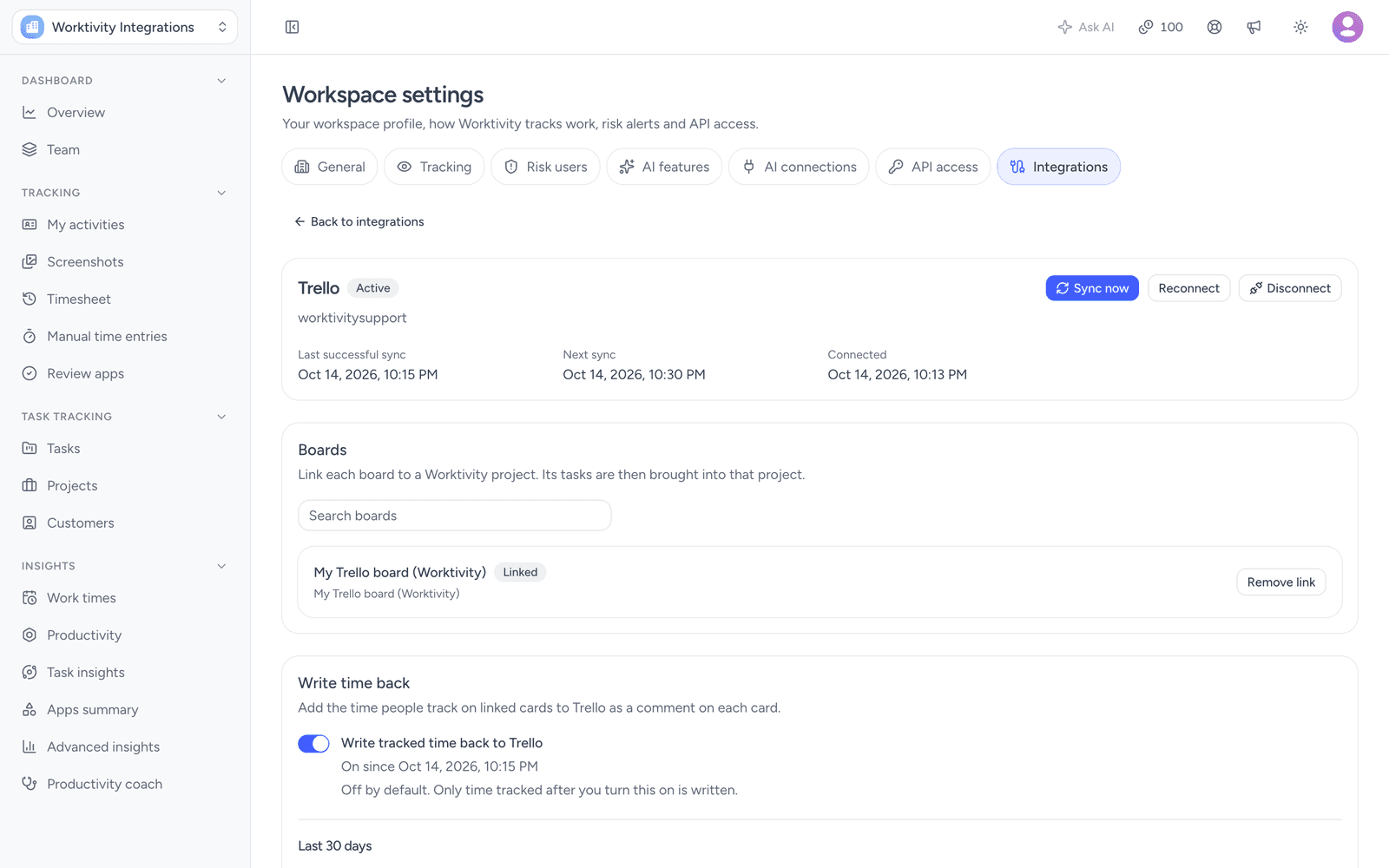Switch theme with the sun icon
The height and width of the screenshot is (868, 1389).
1300,27
